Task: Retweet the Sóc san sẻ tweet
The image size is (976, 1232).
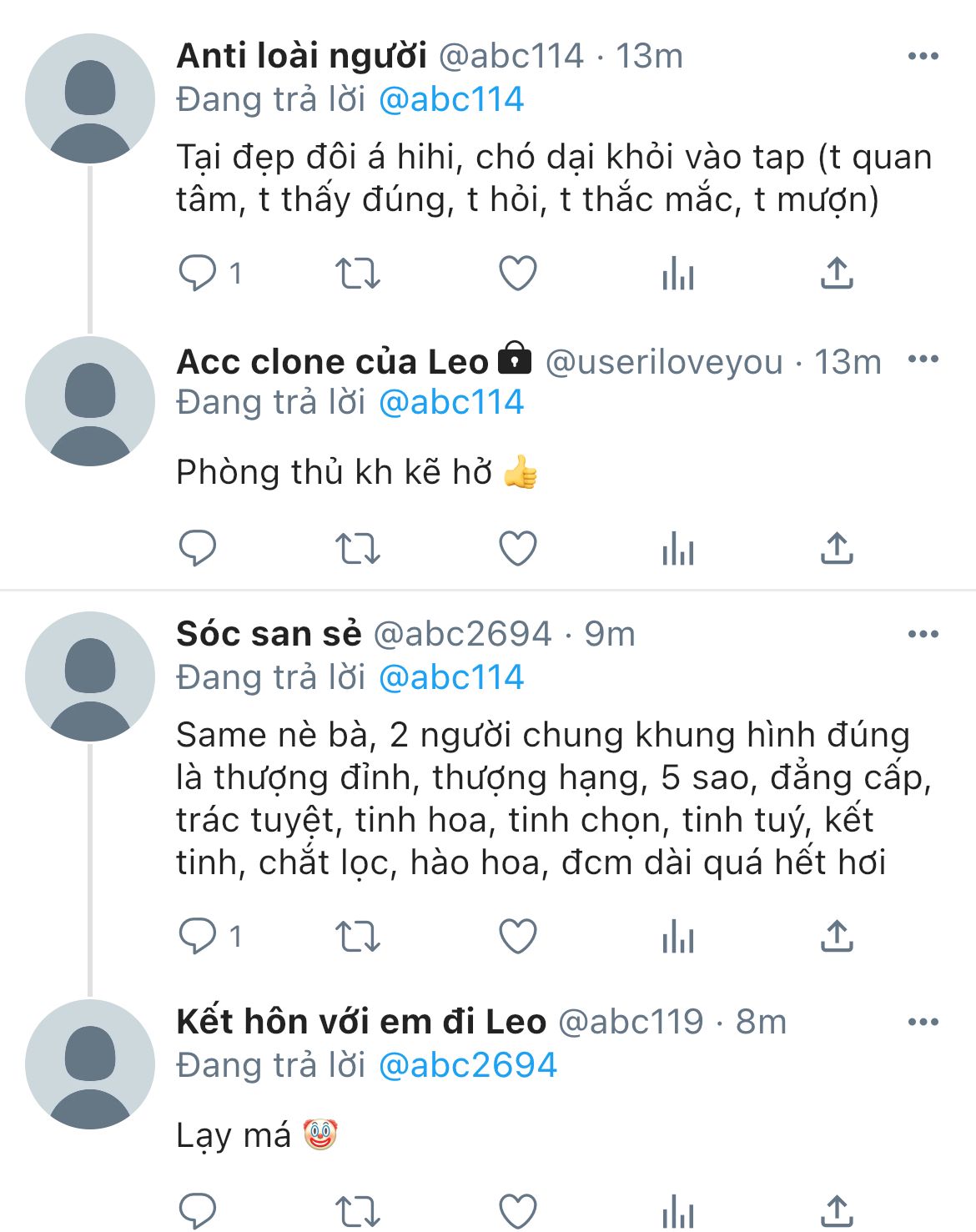Action: pos(357,936)
